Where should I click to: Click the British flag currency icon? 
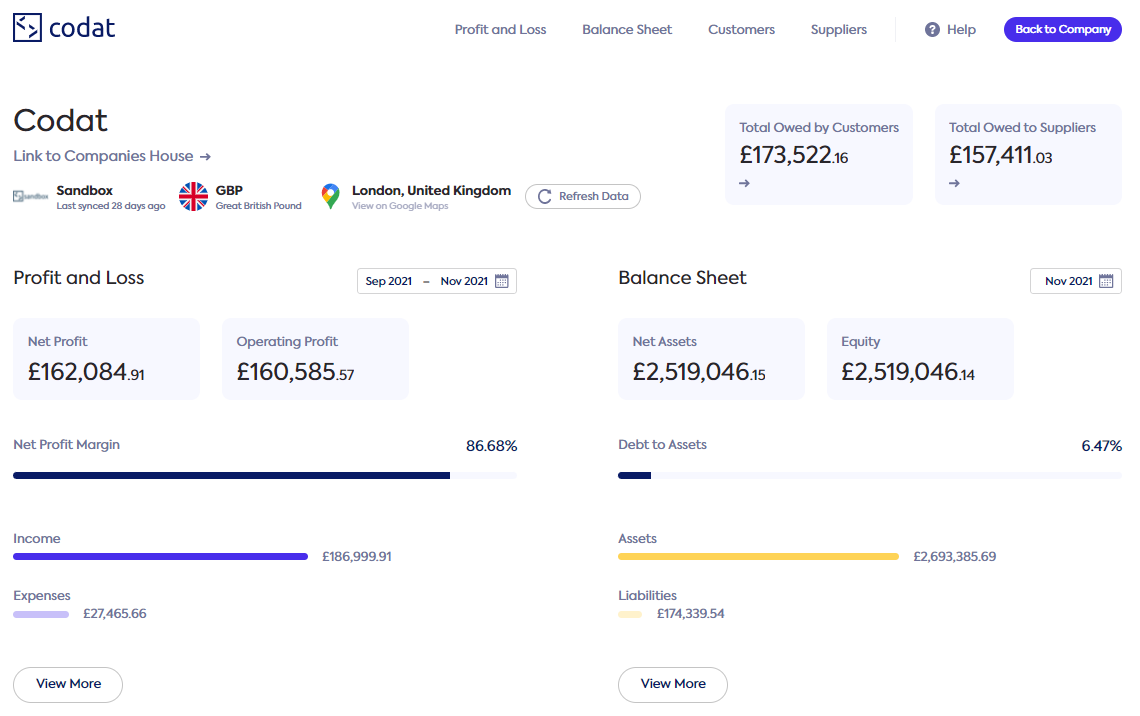pos(193,197)
